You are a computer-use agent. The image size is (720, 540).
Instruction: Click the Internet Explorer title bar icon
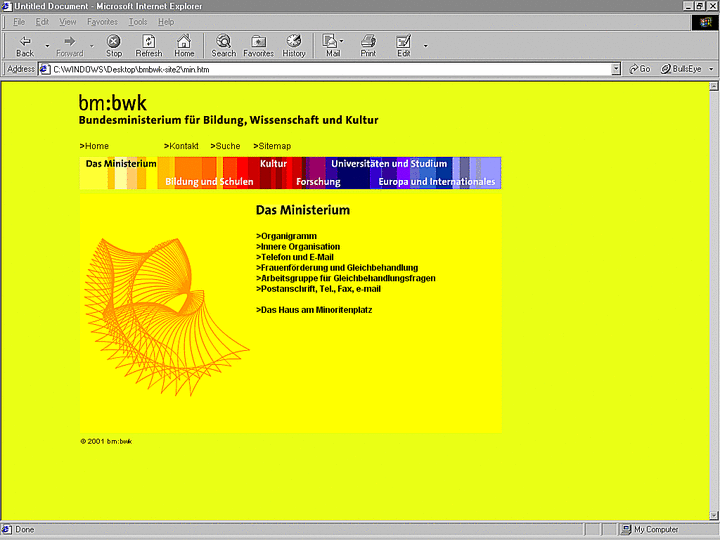(6, 6)
